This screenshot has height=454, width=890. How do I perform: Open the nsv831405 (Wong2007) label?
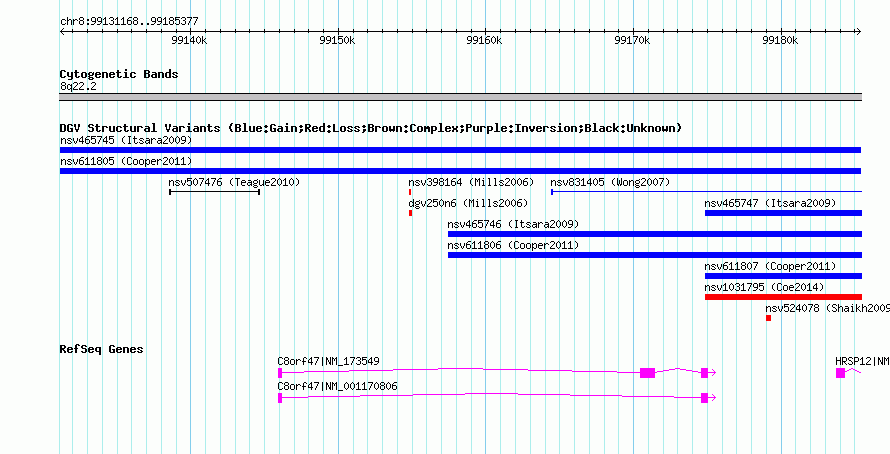tap(610, 182)
